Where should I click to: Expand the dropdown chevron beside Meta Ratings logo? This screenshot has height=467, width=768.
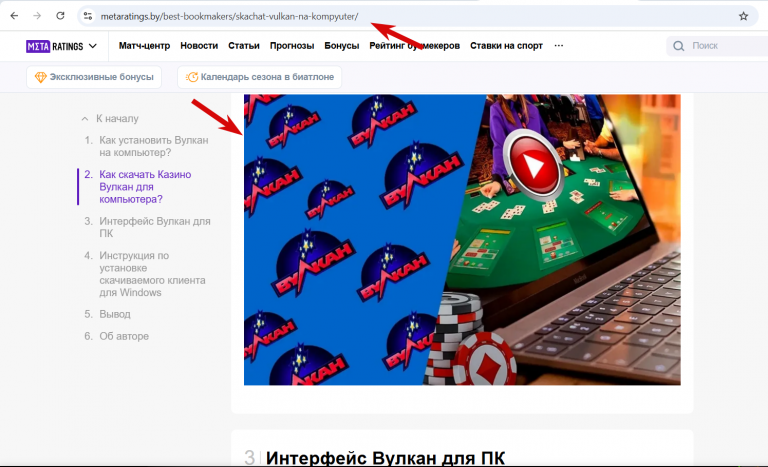pos(93,46)
